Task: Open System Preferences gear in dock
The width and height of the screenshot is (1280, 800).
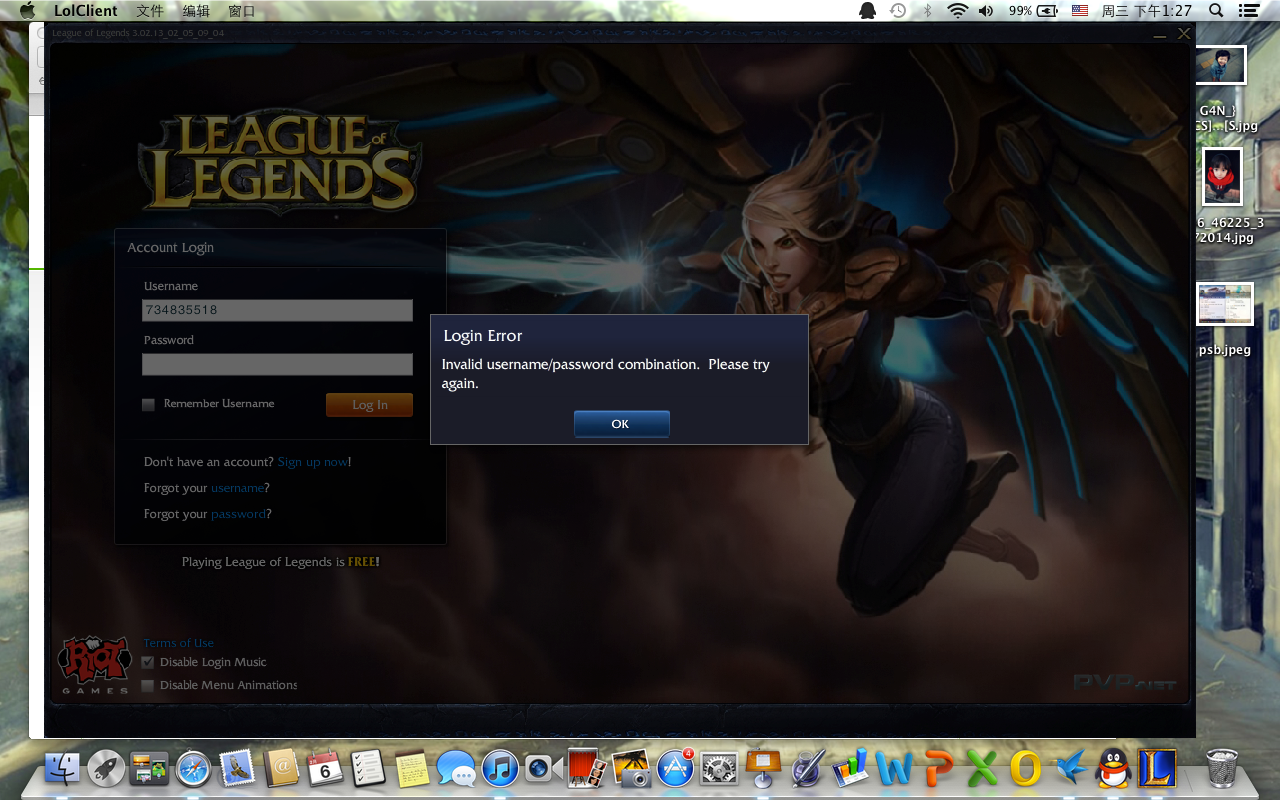Action: (x=719, y=768)
